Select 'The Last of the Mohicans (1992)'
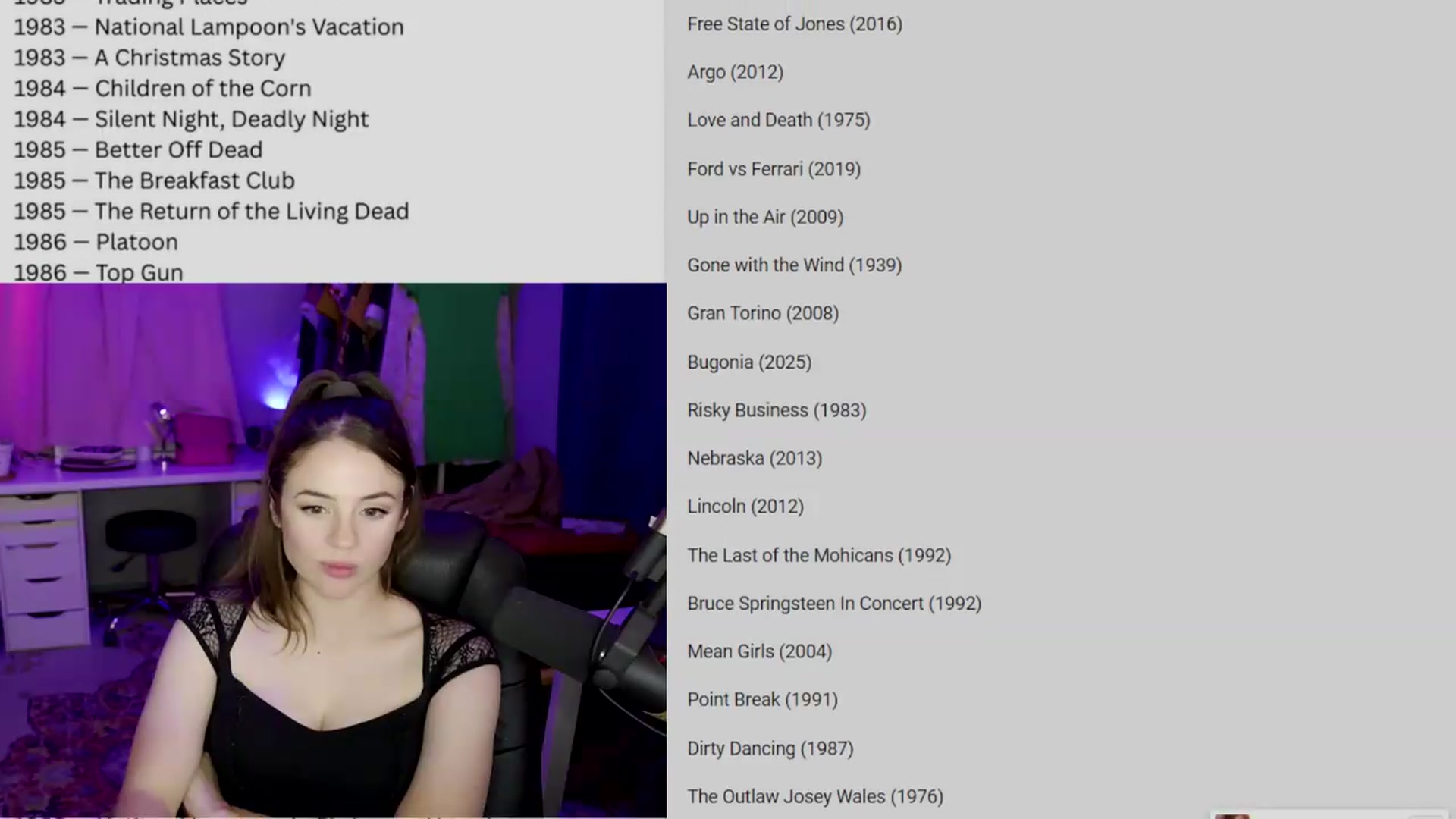The height and width of the screenshot is (819, 1456). 819,556
